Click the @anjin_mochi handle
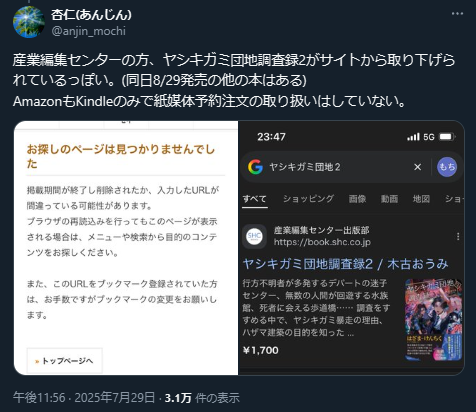This screenshot has width=476, height=412. click(x=89, y=31)
